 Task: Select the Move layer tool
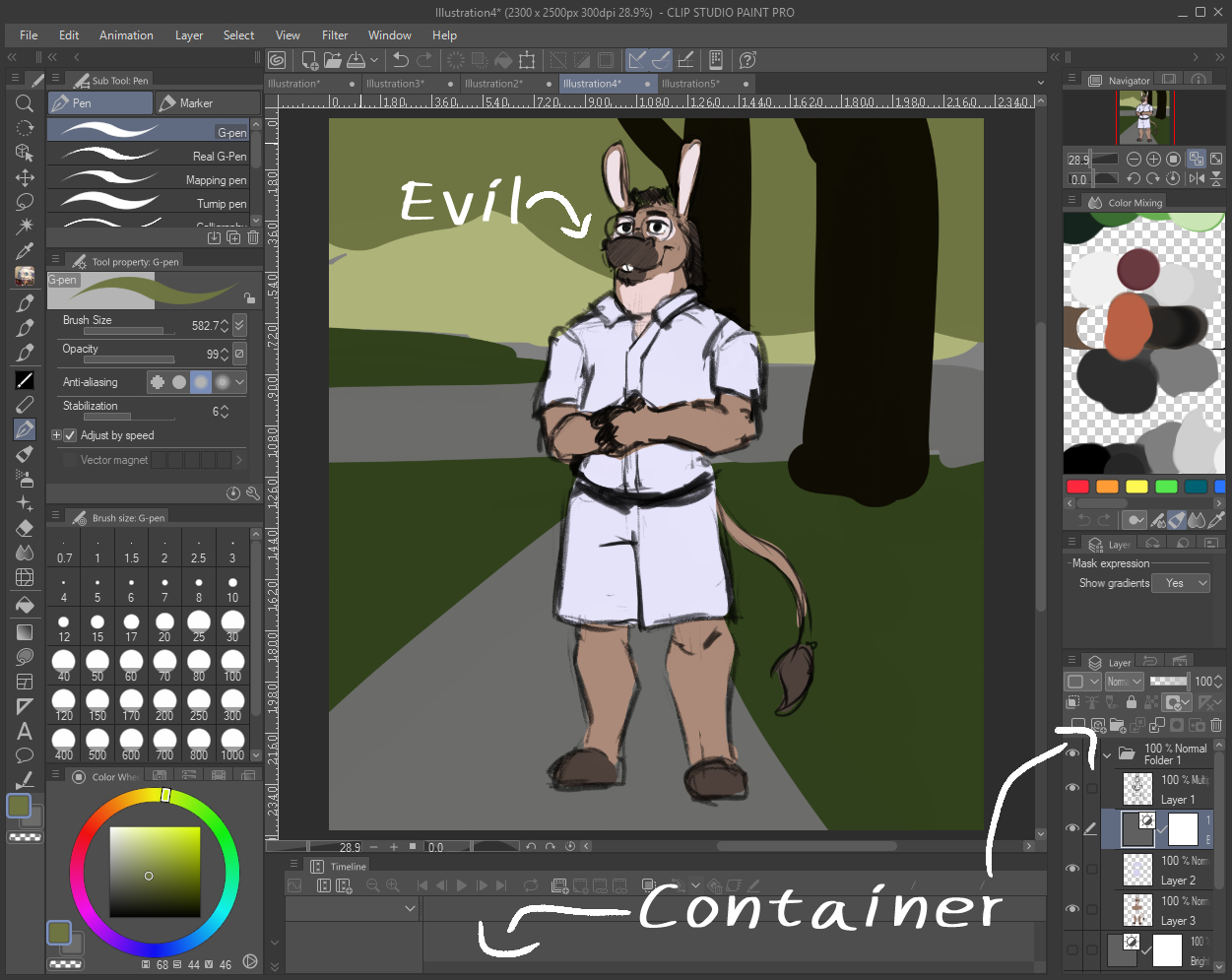(x=25, y=177)
